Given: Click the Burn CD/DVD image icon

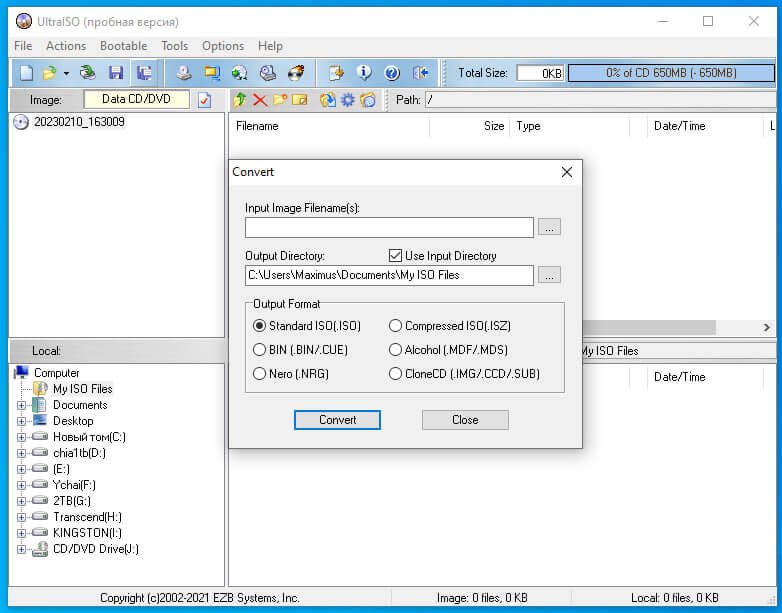Looking at the screenshot, I should pos(296,73).
